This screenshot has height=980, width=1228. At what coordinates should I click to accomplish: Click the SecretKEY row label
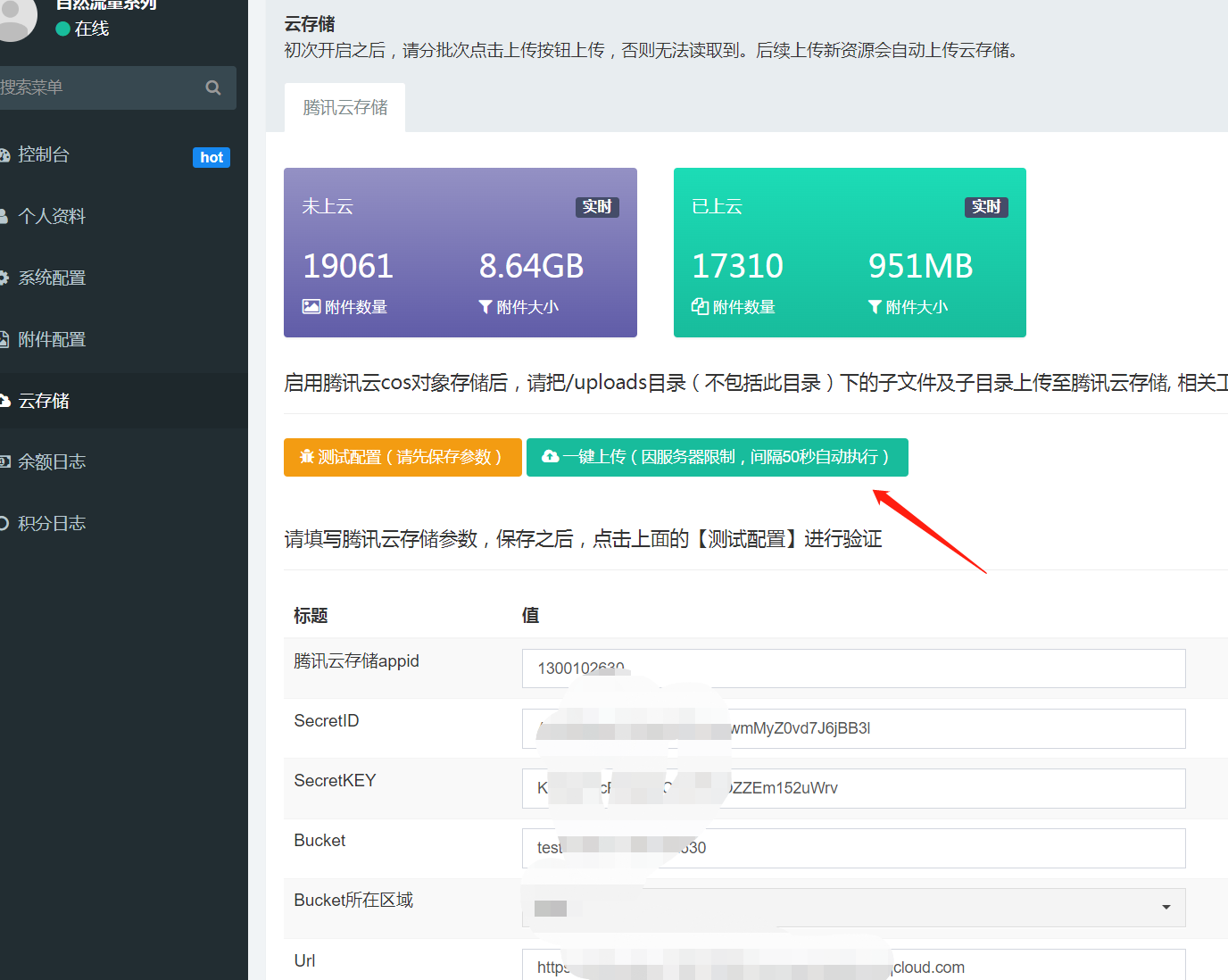pos(335,781)
